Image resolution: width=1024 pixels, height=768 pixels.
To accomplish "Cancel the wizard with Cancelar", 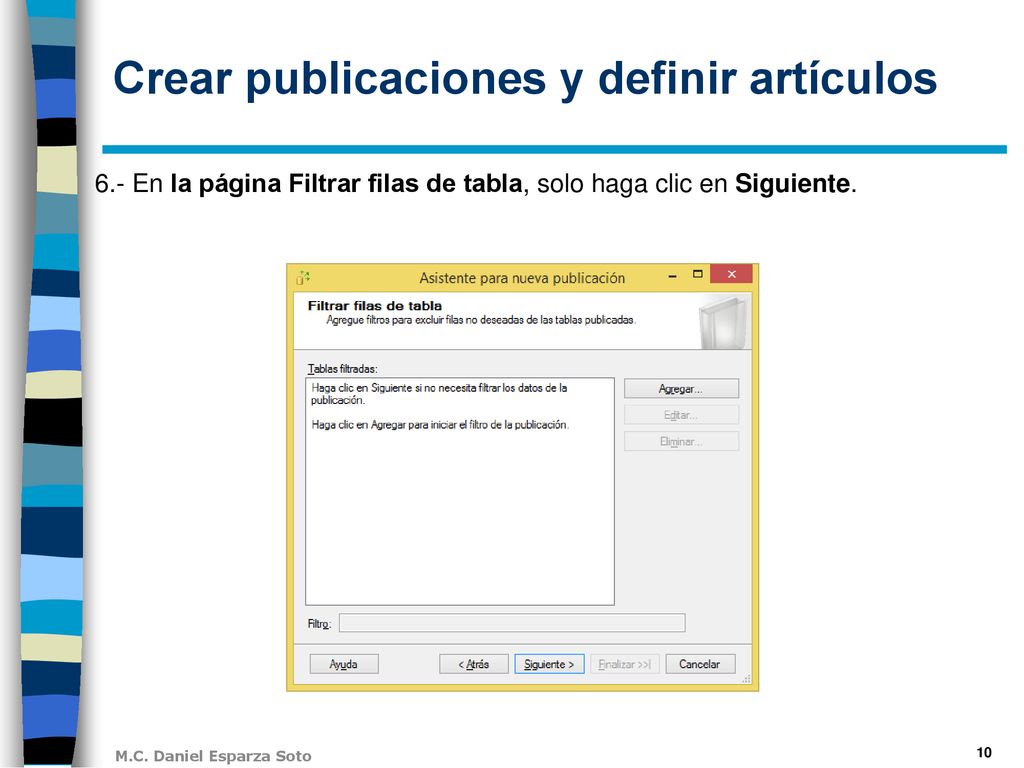I will point(700,664).
